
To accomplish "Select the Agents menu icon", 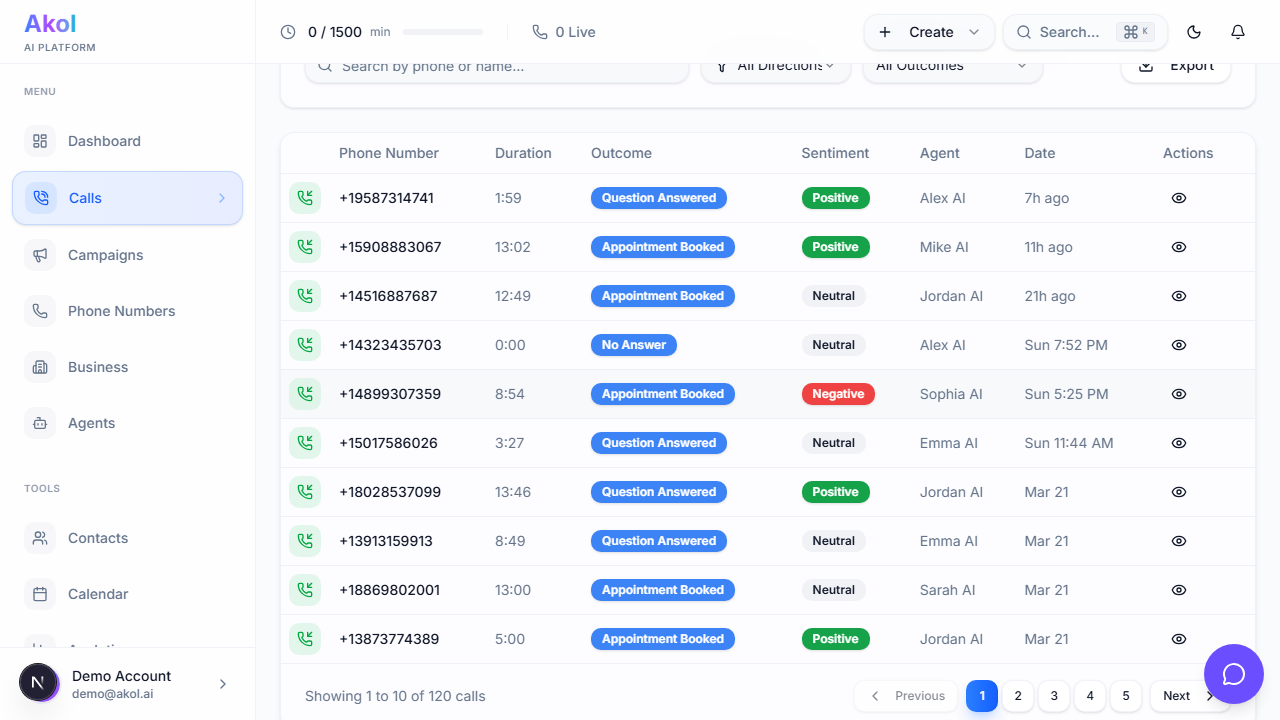I will point(40,423).
